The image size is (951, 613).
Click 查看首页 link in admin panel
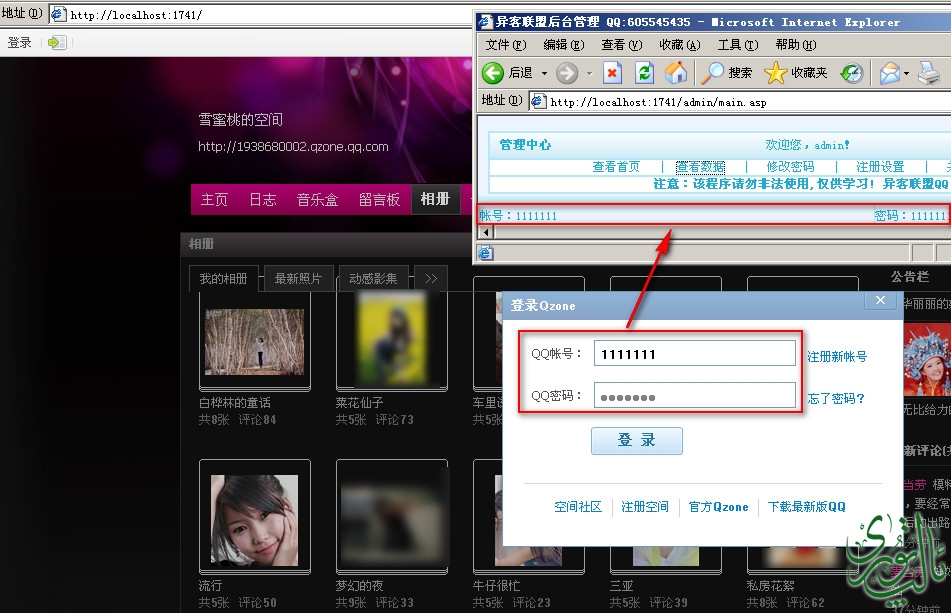click(x=616, y=167)
